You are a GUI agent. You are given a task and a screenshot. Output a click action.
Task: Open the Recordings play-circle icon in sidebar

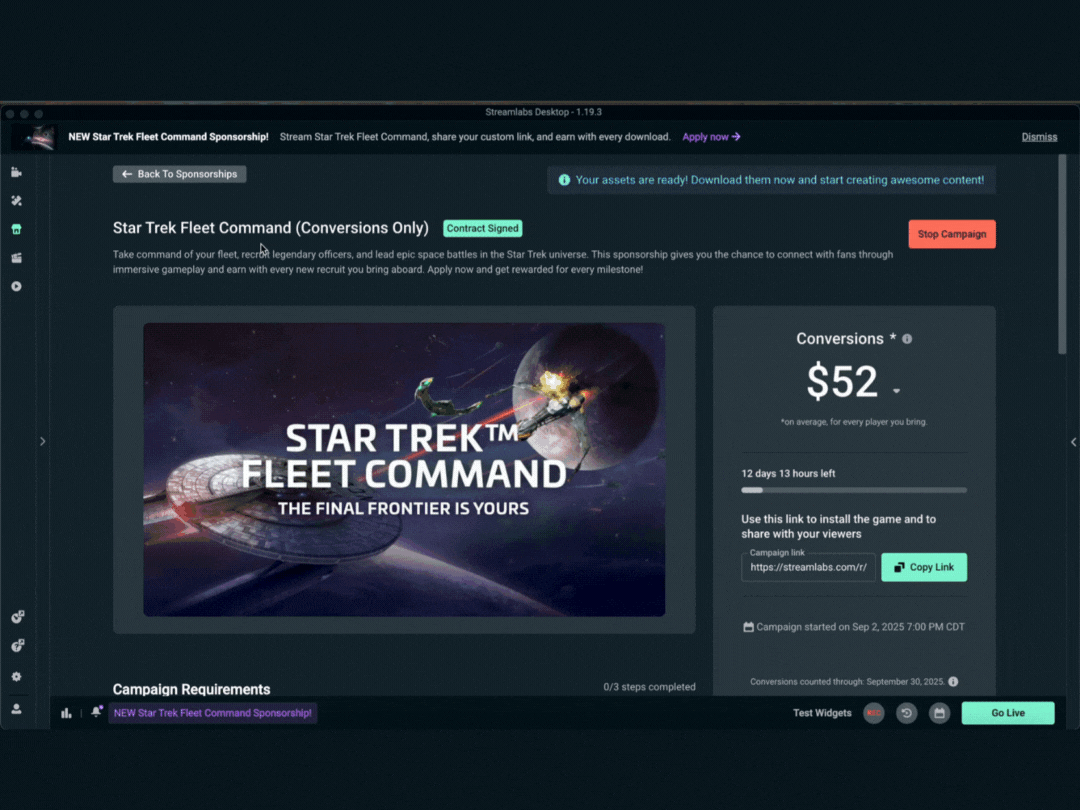(17, 286)
